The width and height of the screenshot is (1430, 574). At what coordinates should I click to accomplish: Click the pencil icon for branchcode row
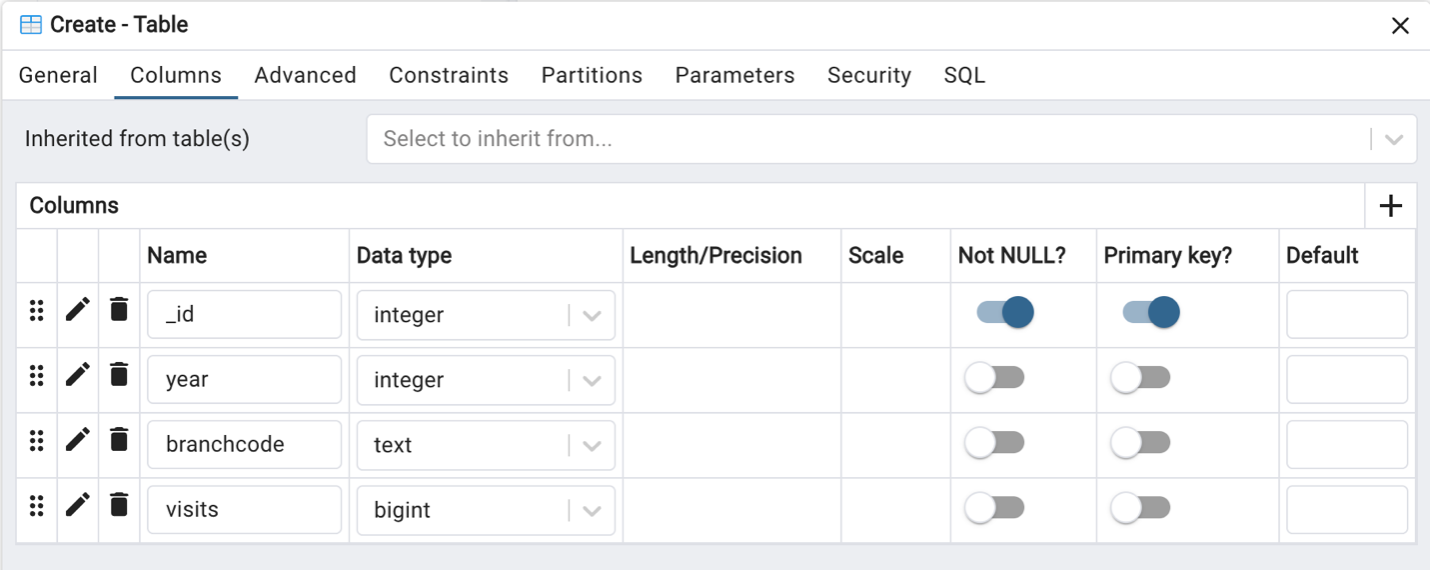coord(77,440)
